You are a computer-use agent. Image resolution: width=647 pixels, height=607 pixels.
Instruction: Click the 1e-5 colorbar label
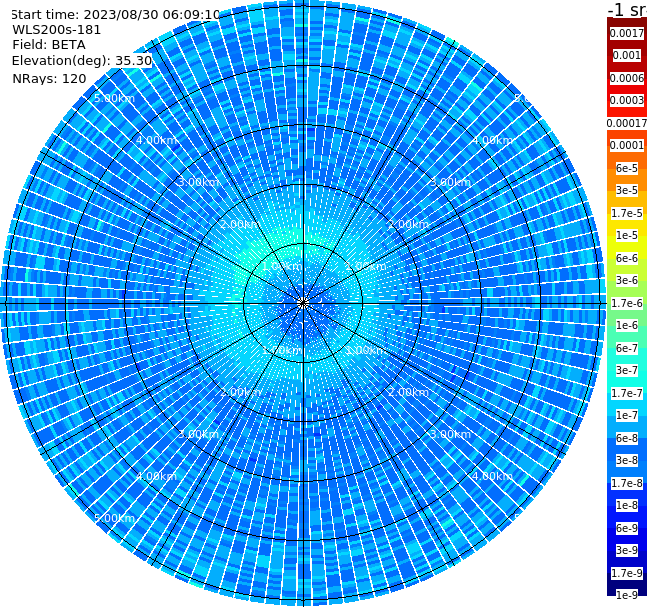point(627,235)
